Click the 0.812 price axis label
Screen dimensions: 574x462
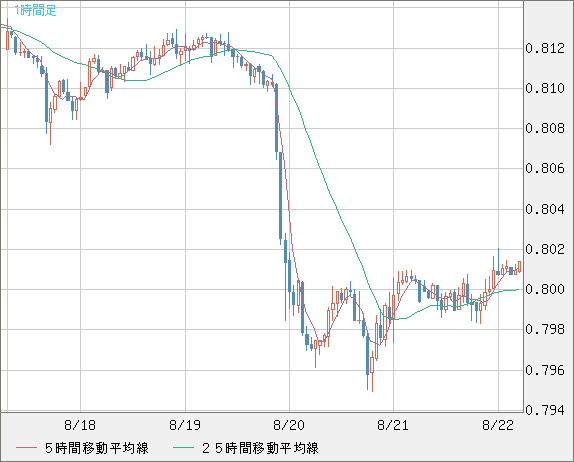545,48
